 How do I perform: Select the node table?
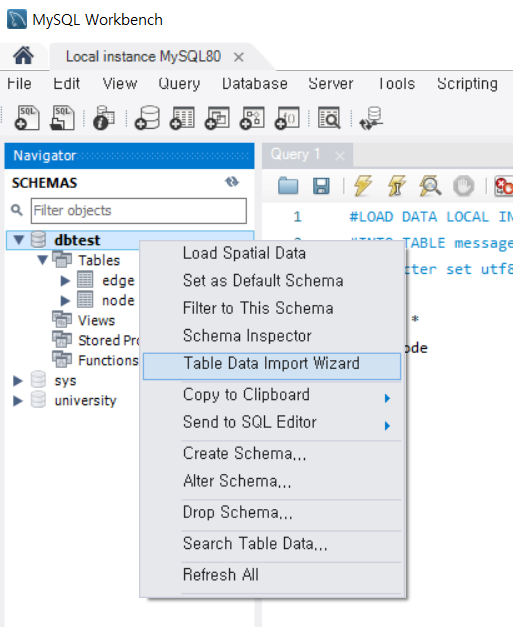click(118, 300)
